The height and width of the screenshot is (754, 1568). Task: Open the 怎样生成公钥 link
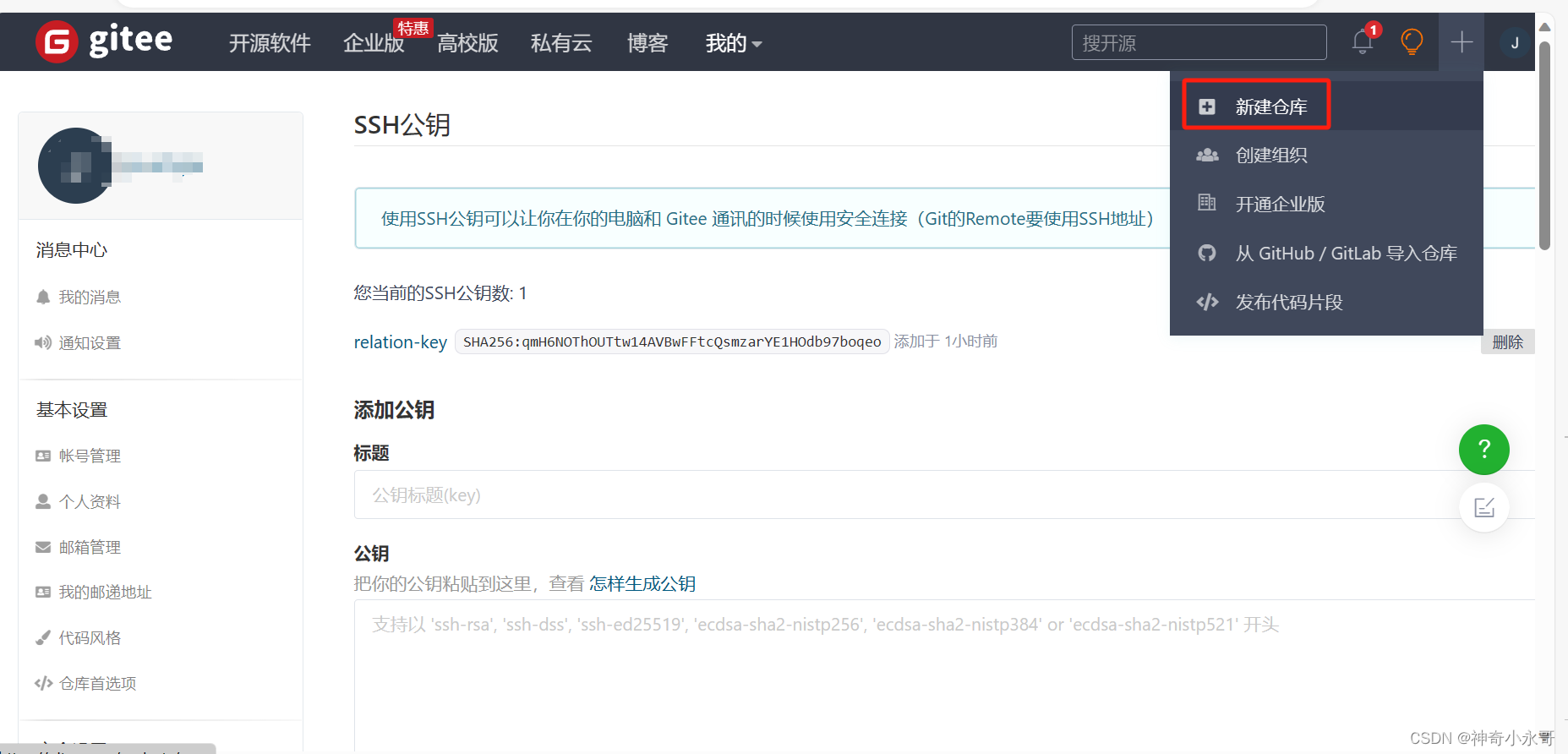click(x=642, y=583)
